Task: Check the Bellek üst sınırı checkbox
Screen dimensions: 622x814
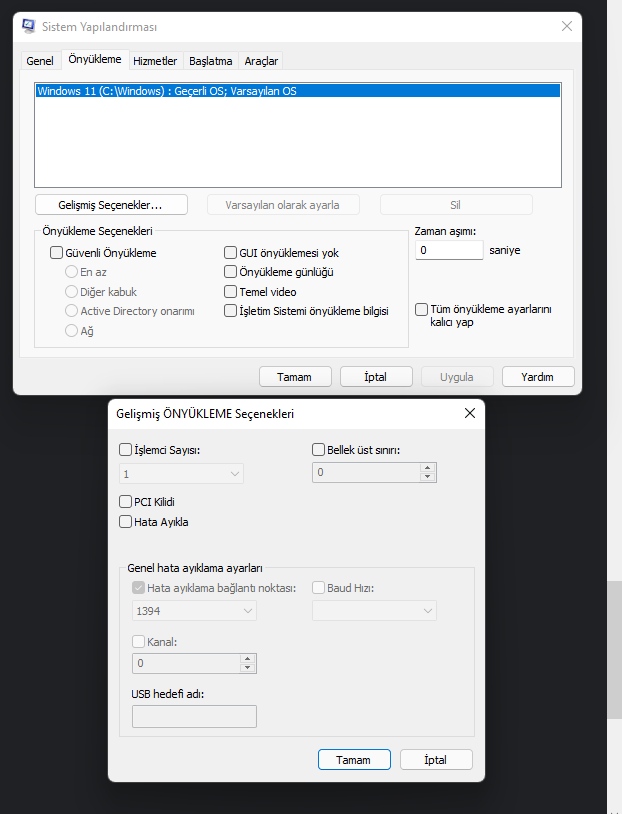Action: point(318,450)
